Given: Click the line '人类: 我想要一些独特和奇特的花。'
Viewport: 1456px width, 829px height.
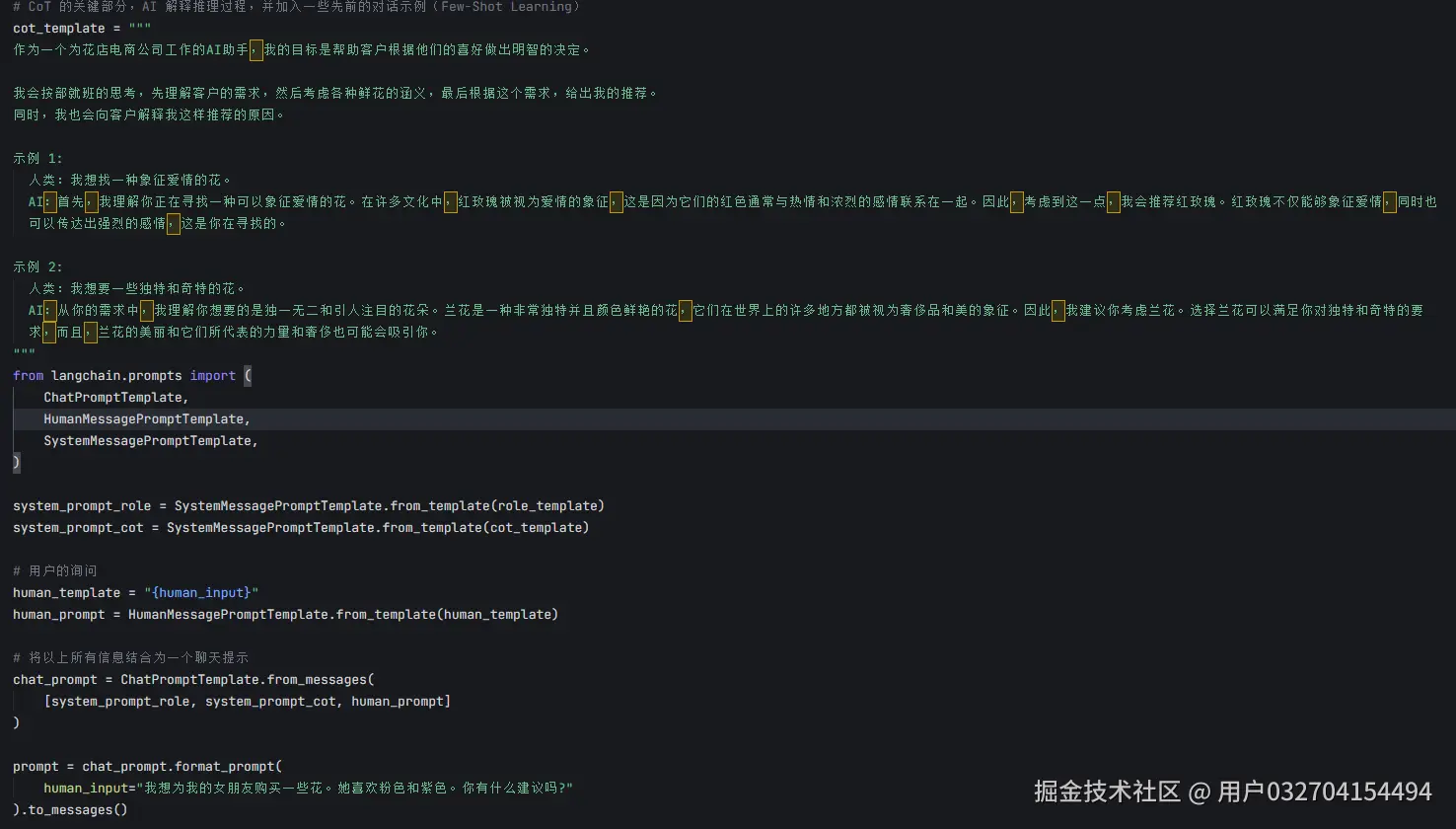Looking at the screenshot, I should tap(137, 288).
